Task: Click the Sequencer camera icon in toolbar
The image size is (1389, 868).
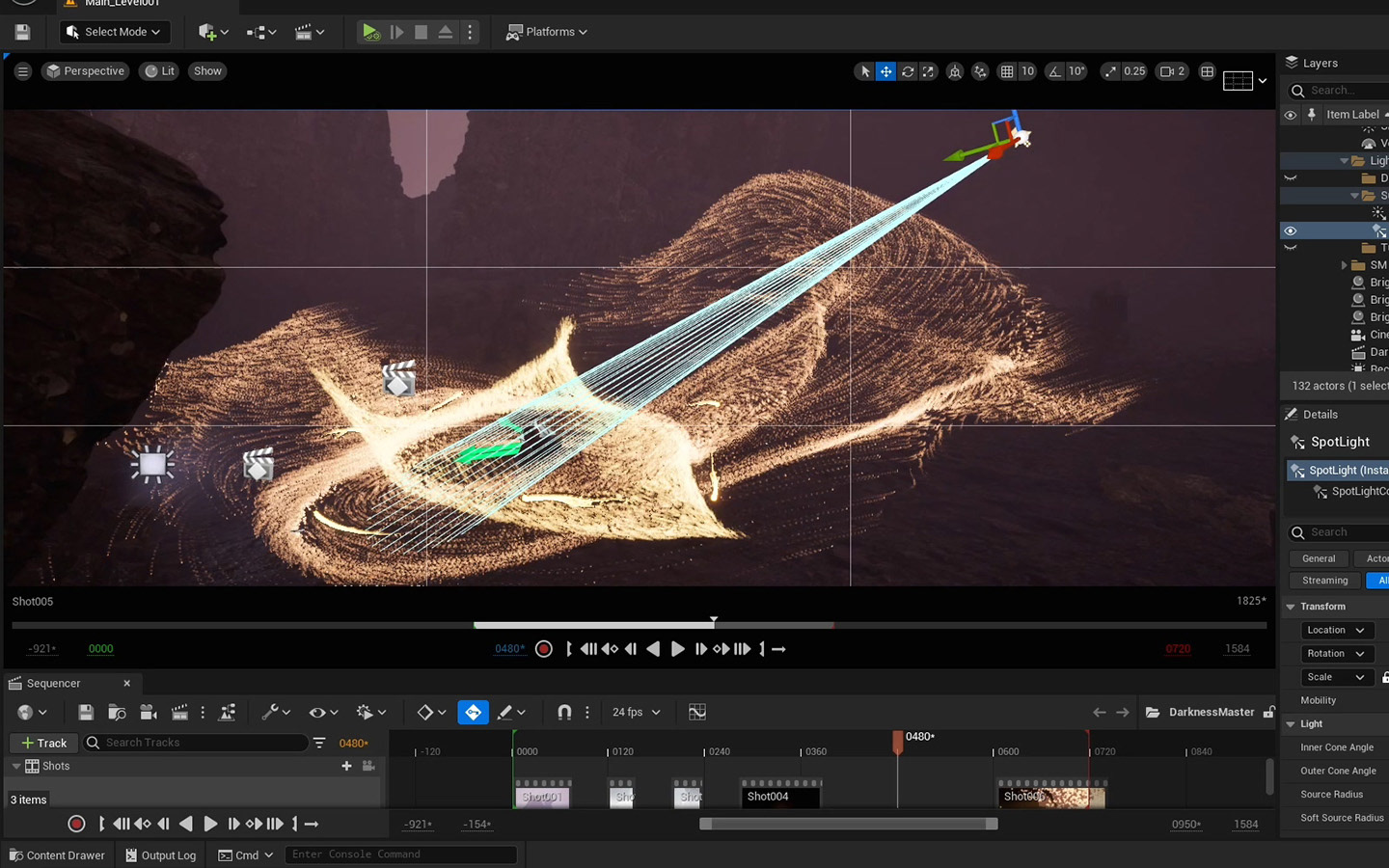Action: [149, 713]
